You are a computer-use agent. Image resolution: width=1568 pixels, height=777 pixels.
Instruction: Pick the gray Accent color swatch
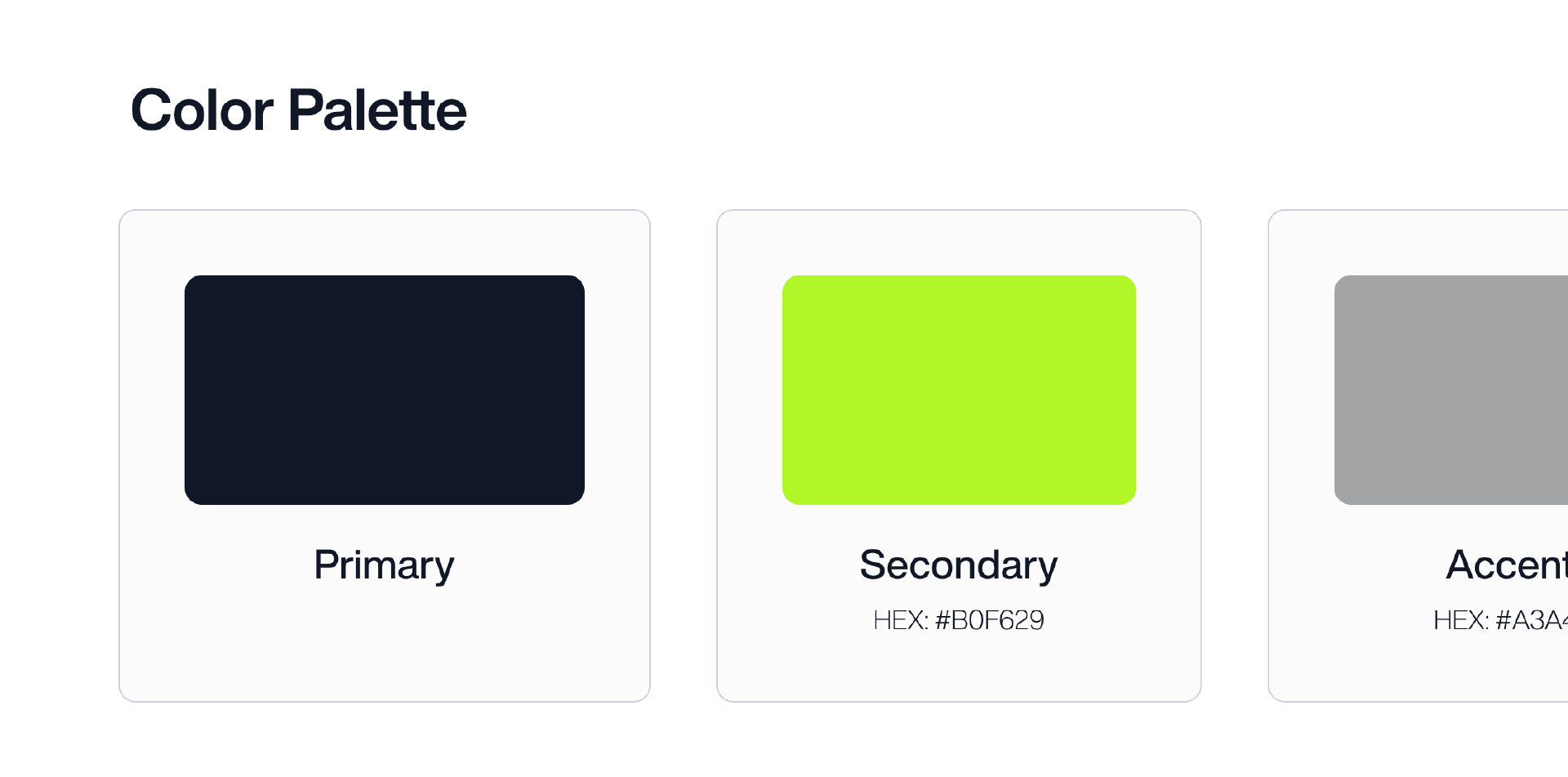point(1451,390)
